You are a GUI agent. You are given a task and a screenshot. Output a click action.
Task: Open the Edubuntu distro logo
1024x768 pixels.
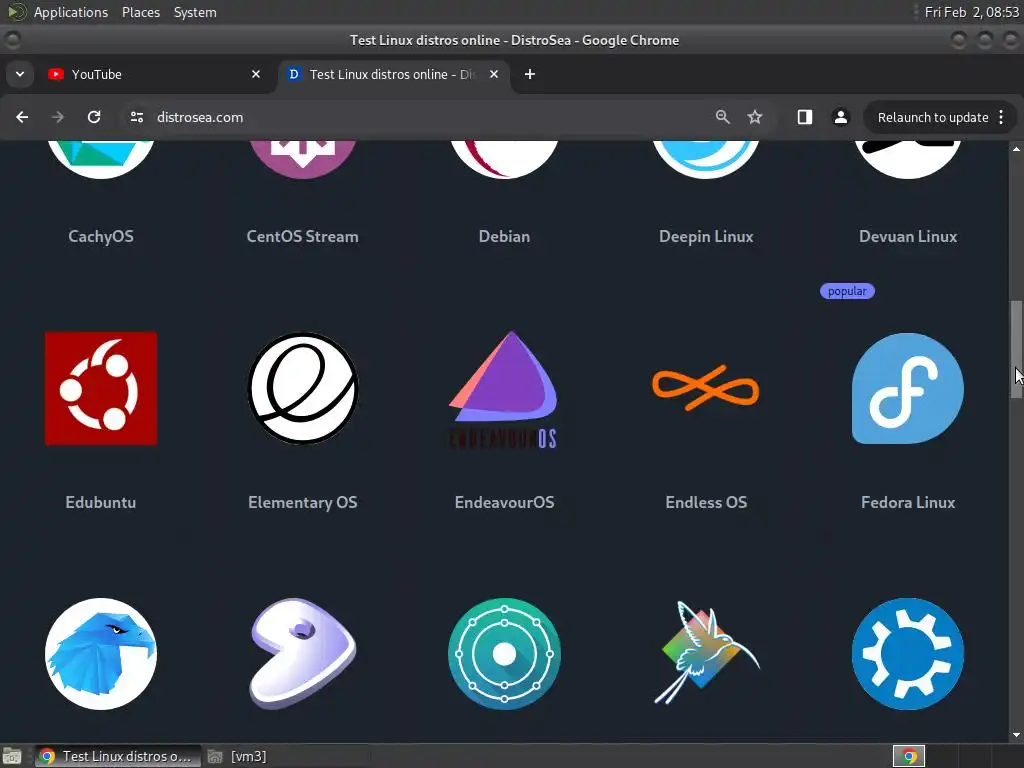pos(101,389)
